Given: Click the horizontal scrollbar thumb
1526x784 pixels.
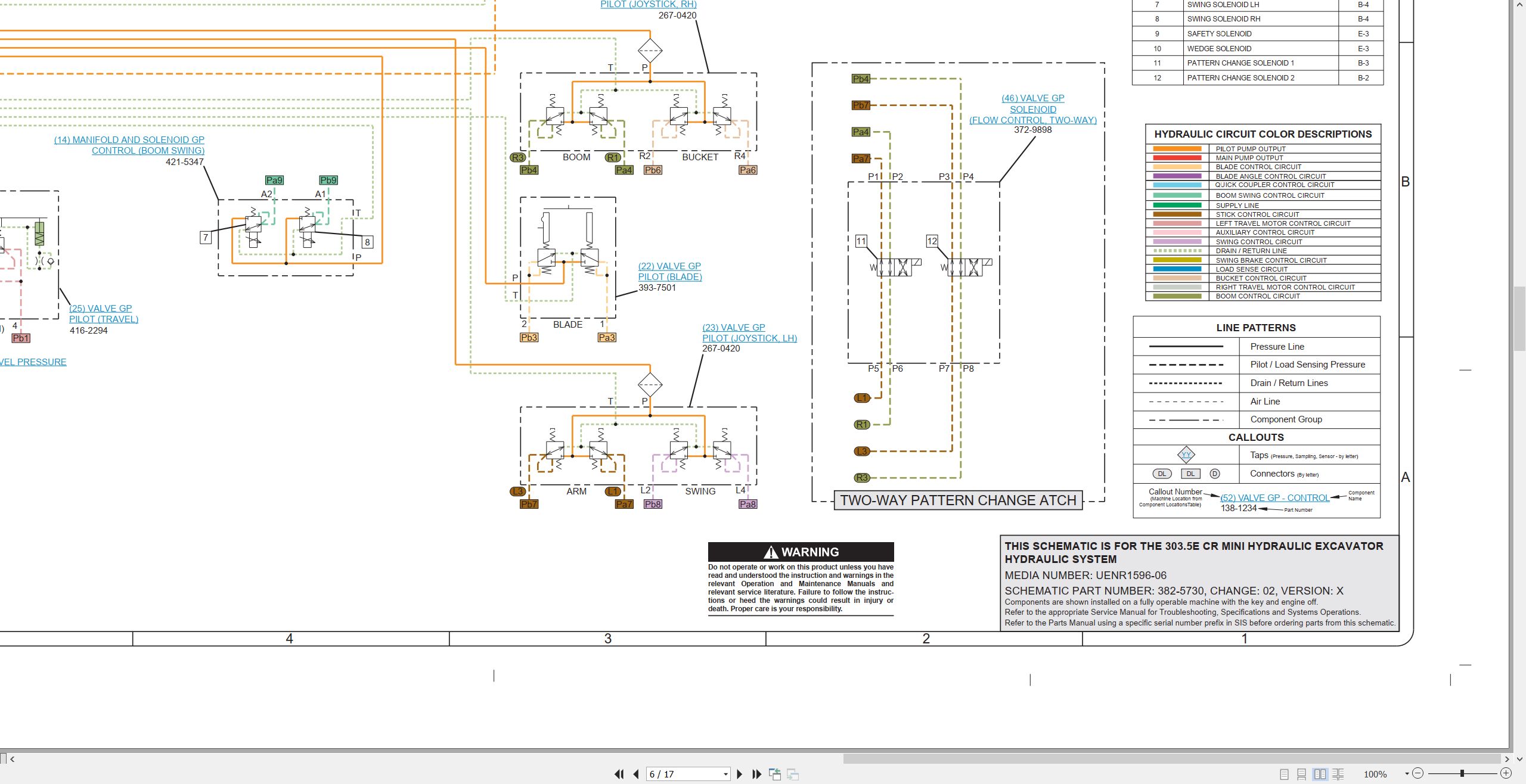Looking at the screenshot, I should [x=1171, y=758].
